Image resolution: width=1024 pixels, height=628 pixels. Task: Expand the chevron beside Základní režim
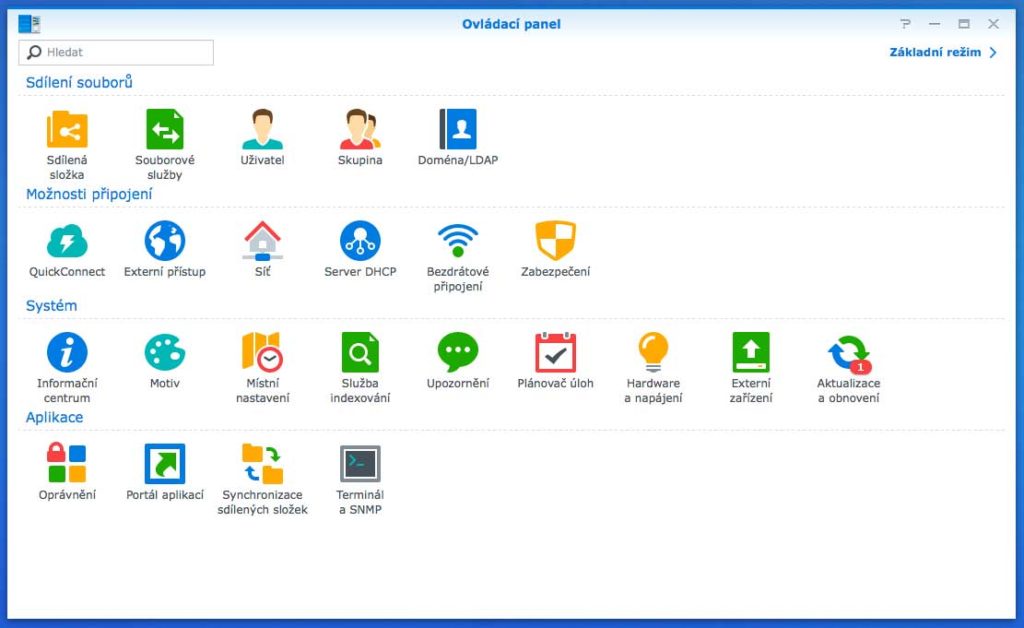point(993,52)
